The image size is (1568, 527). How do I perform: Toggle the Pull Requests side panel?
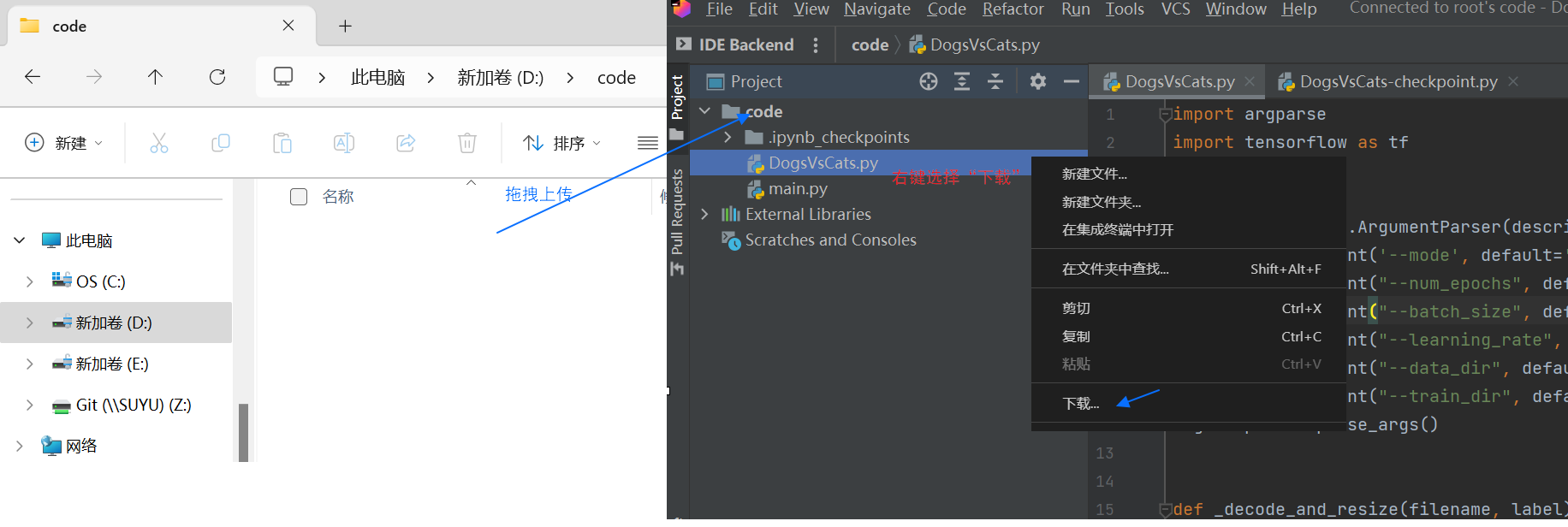677,212
